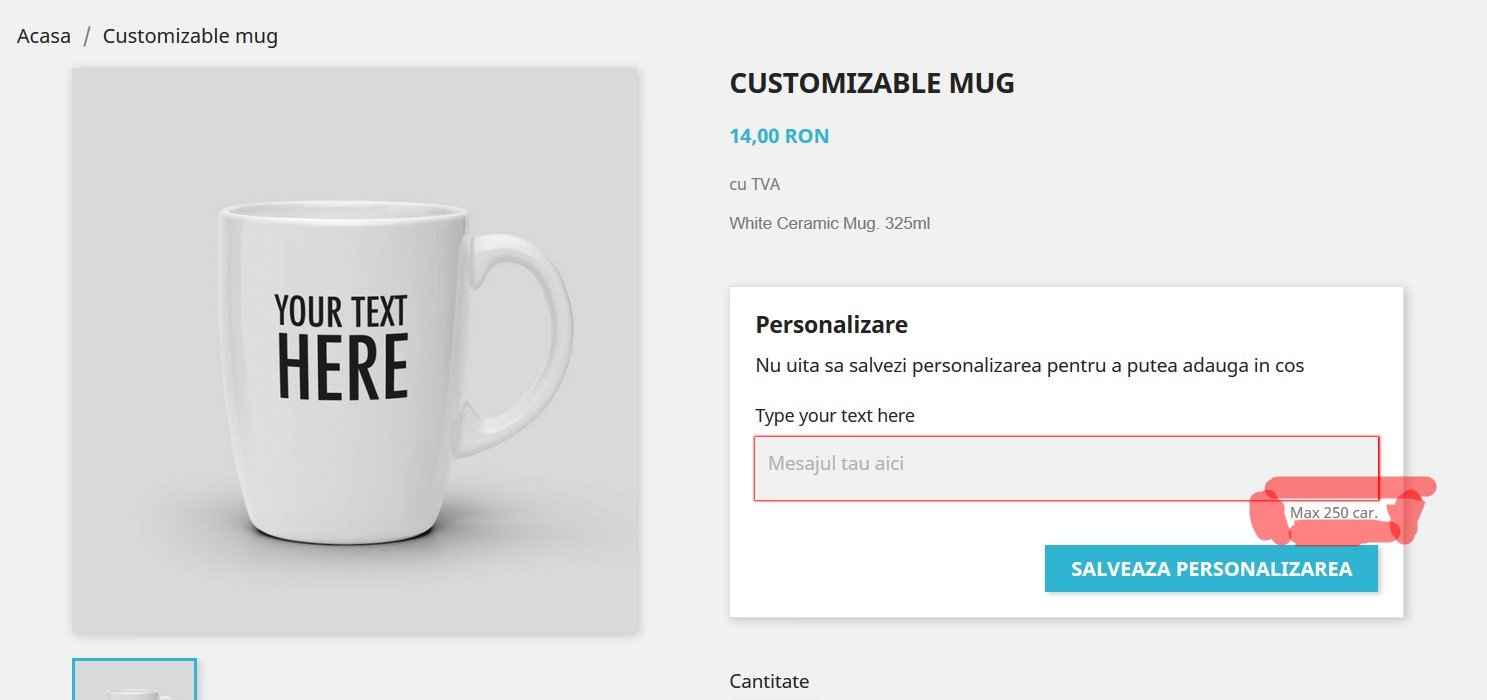Click the save-reminder text under Personalizare
Image resolution: width=1487 pixels, height=700 pixels.
[1029, 366]
